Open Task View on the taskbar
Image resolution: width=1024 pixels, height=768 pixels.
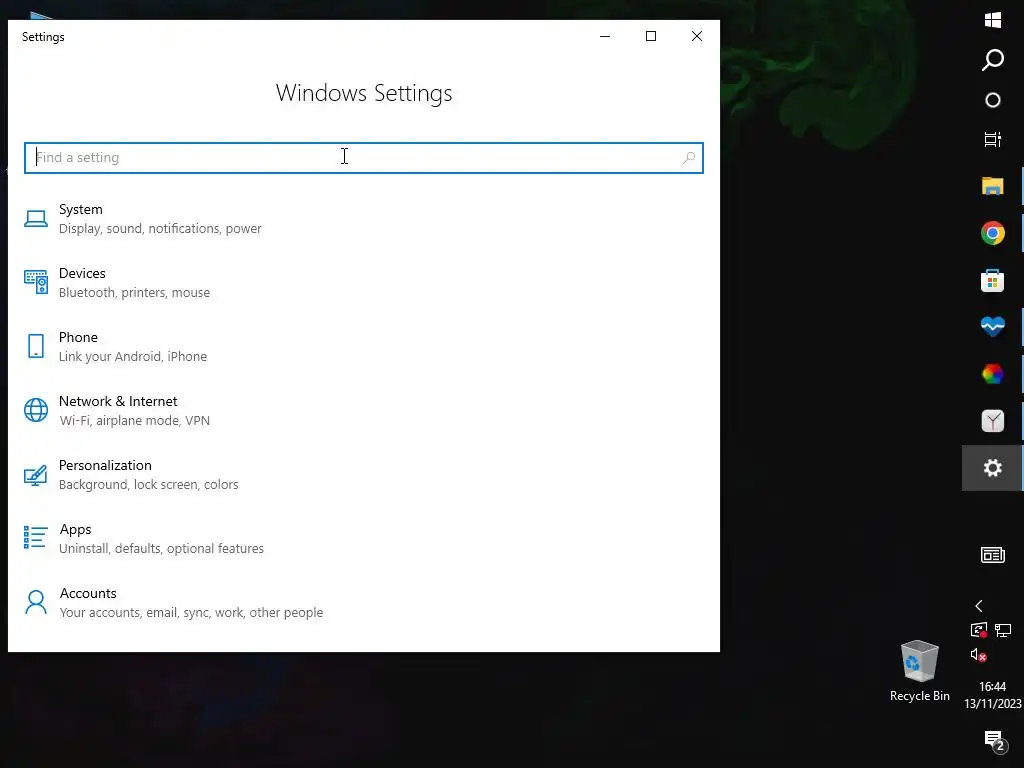993,139
